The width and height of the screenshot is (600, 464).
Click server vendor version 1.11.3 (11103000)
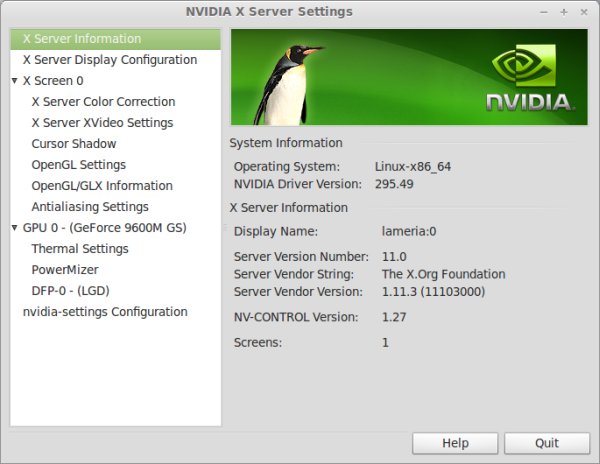coord(434,292)
